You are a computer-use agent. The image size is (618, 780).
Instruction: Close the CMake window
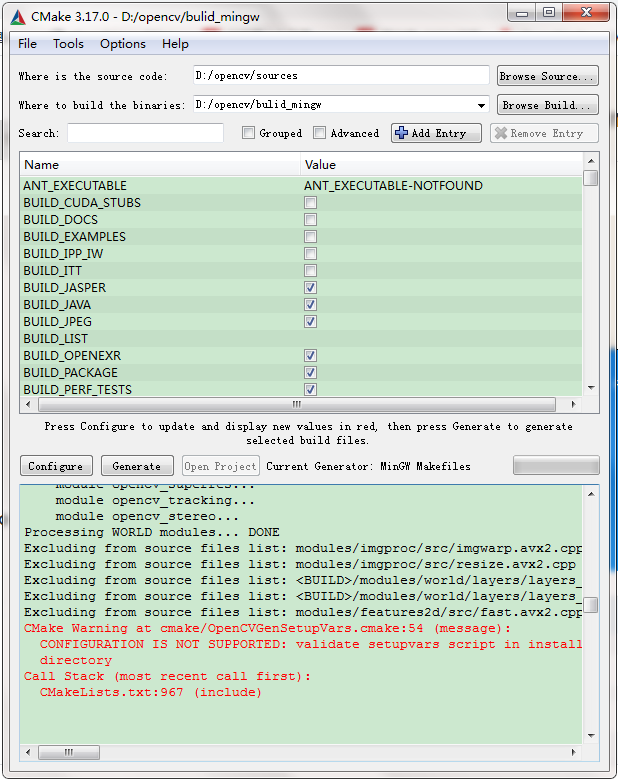point(586,13)
